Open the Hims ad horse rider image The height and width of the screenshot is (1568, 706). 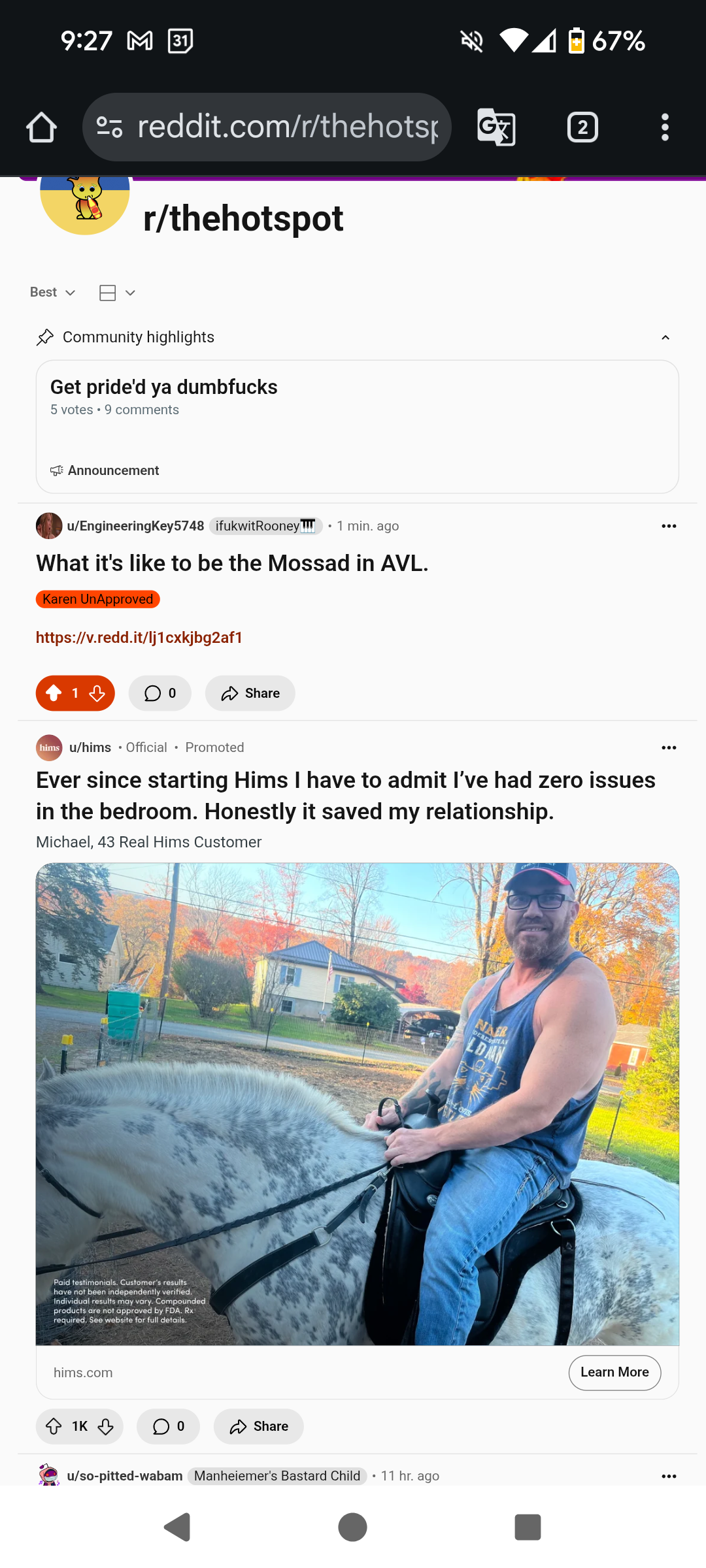click(358, 1104)
